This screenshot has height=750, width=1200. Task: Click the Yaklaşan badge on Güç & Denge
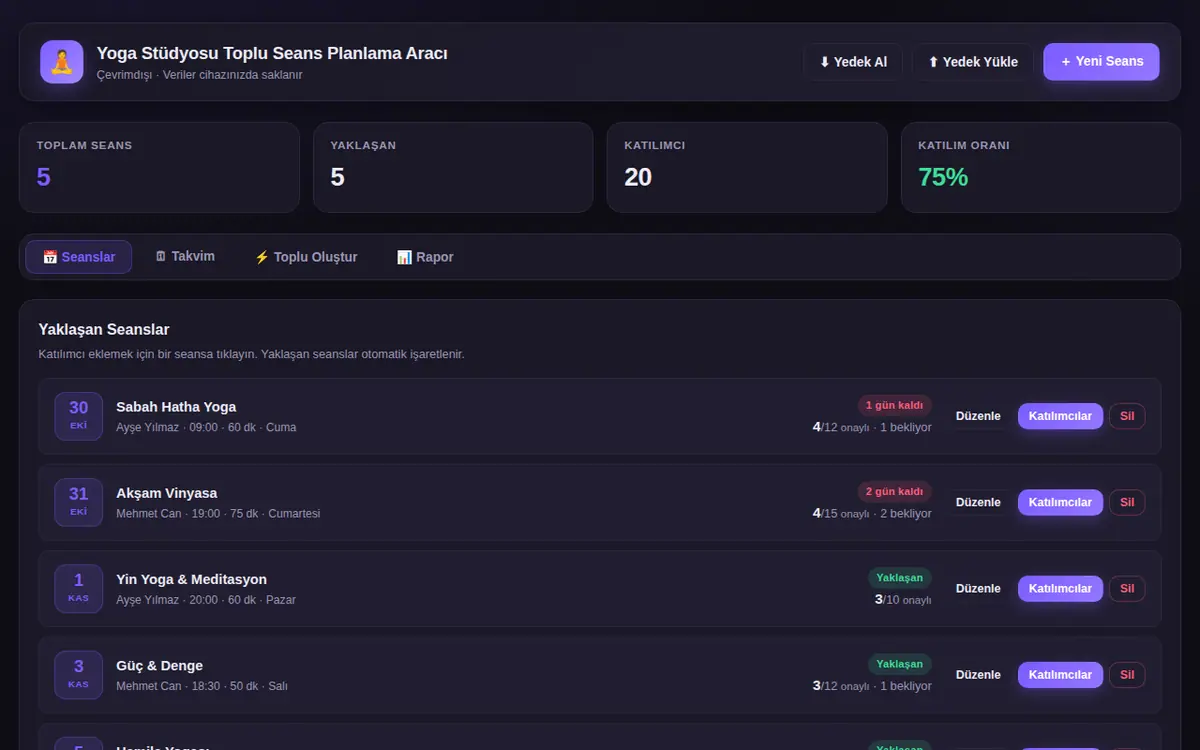click(899, 664)
